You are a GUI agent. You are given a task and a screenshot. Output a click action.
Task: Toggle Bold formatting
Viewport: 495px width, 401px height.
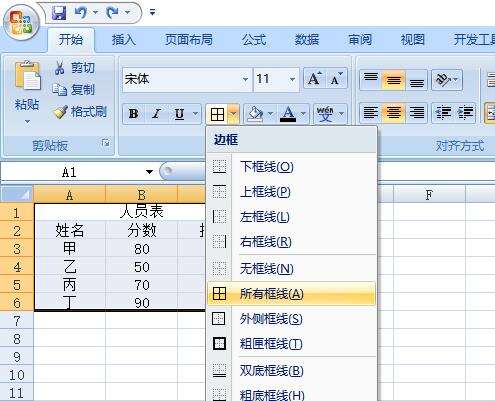pyautogui.click(x=134, y=114)
